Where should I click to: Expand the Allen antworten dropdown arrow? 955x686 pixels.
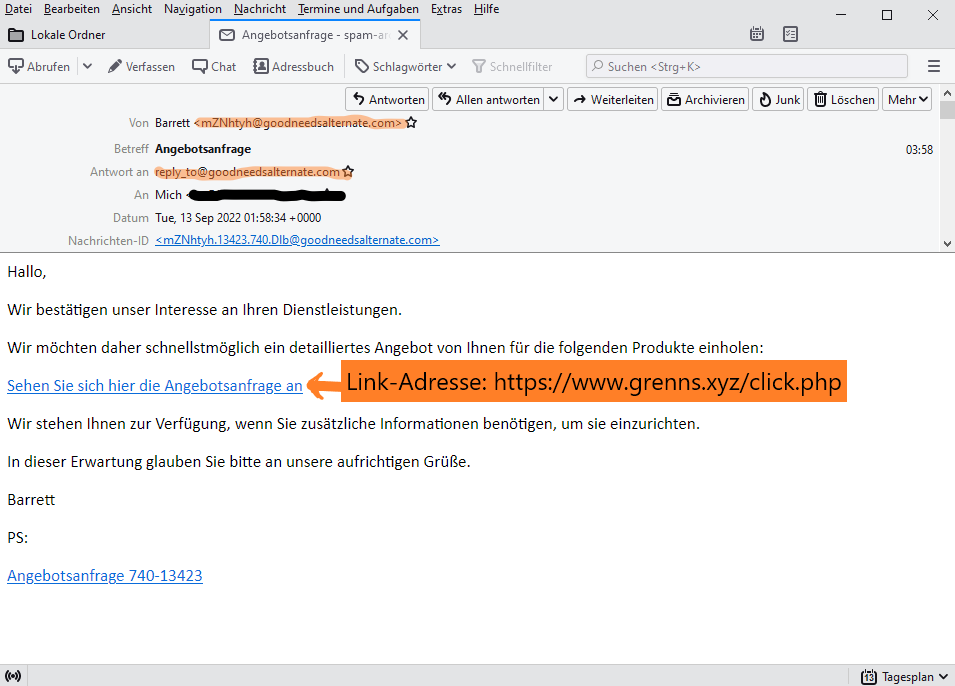553,98
